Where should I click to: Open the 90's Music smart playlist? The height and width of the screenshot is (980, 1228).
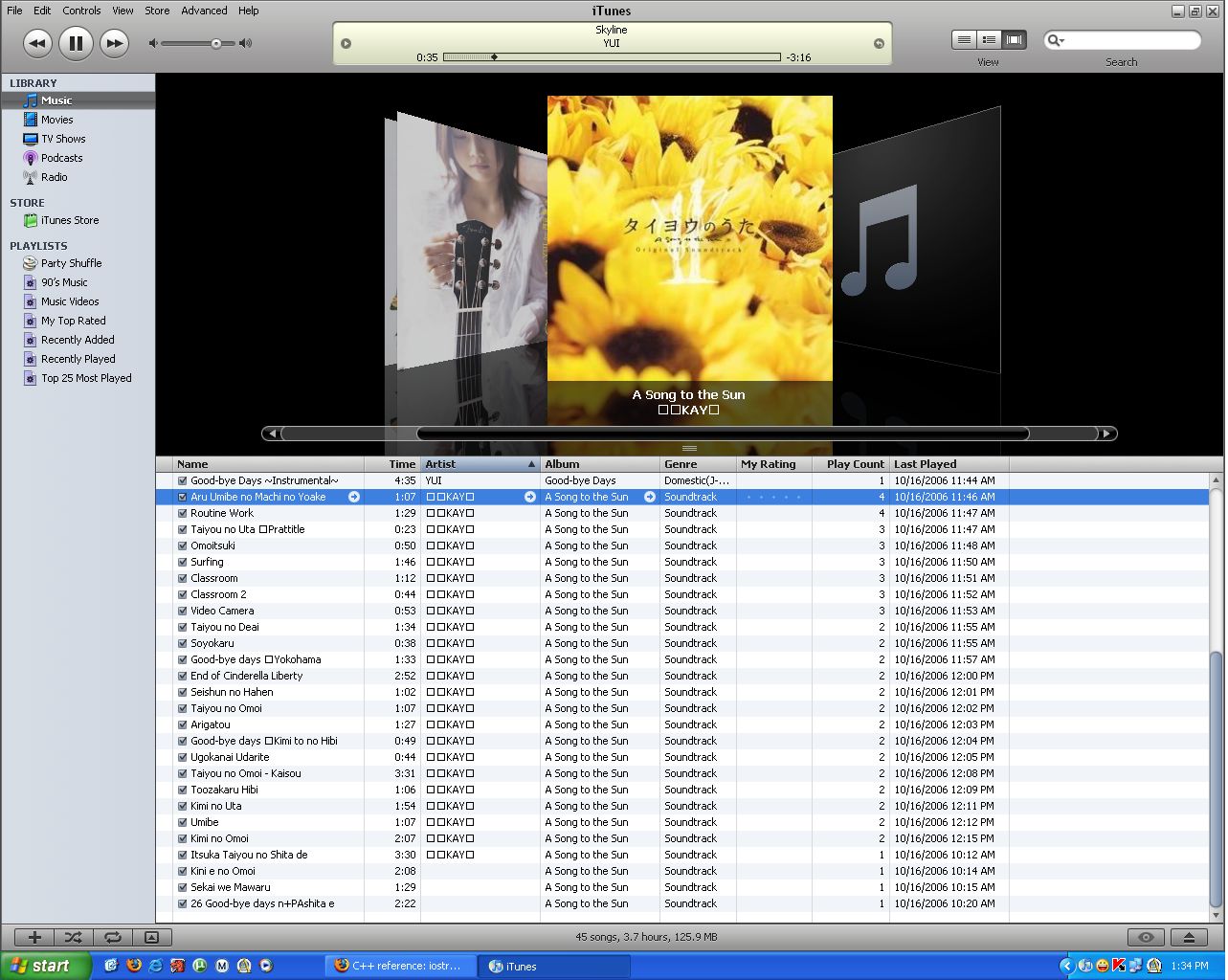(64, 282)
